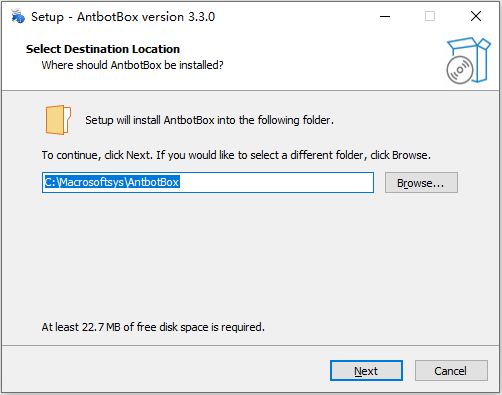The width and height of the screenshot is (502, 395).
Task: Click the yellow folder icon
Action: click(x=58, y=120)
